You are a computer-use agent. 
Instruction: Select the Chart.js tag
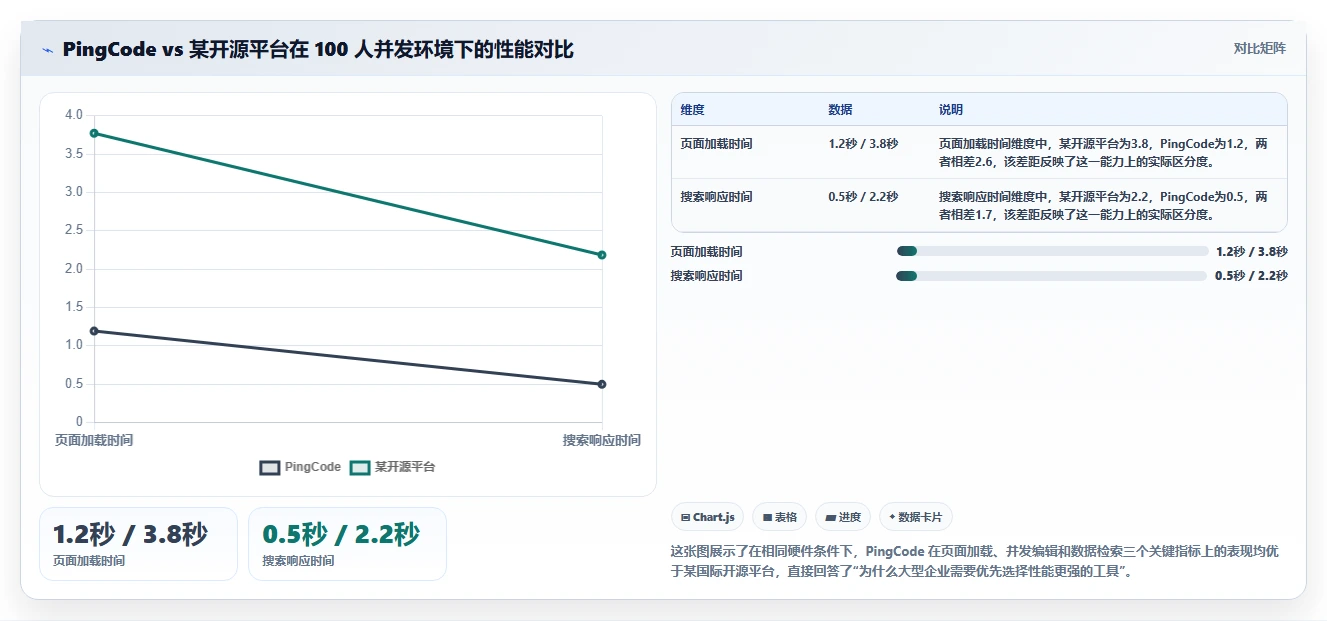pyautogui.click(x=707, y=517)
